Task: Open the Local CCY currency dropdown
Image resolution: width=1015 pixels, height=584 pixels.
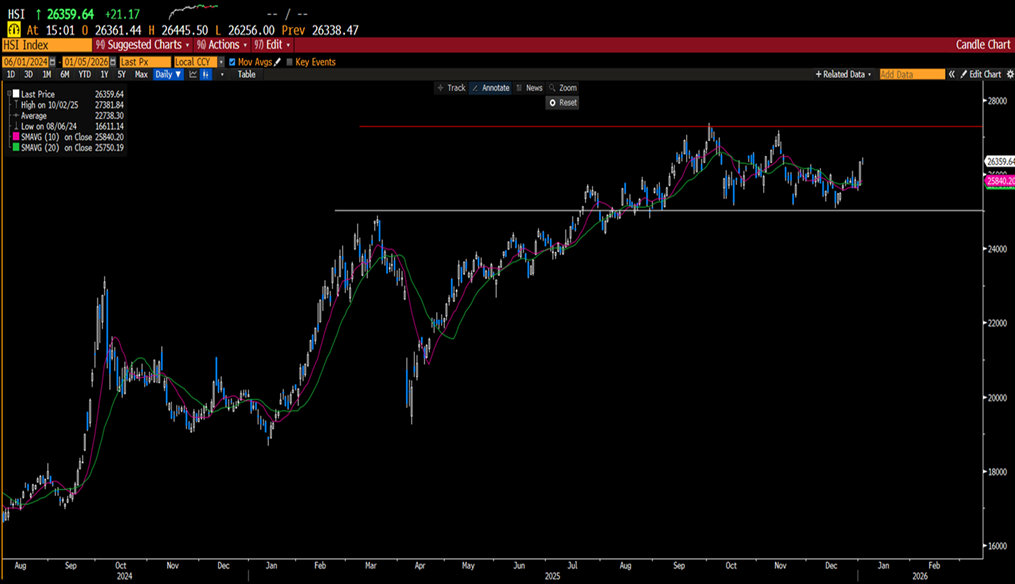Action: coord(196,62)
